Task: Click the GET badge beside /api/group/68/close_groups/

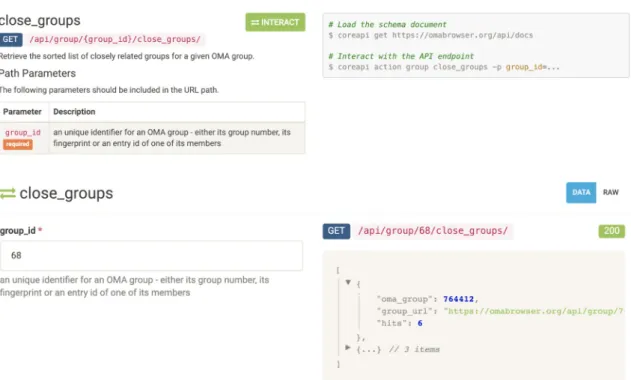Action: [x=336, y=231]
